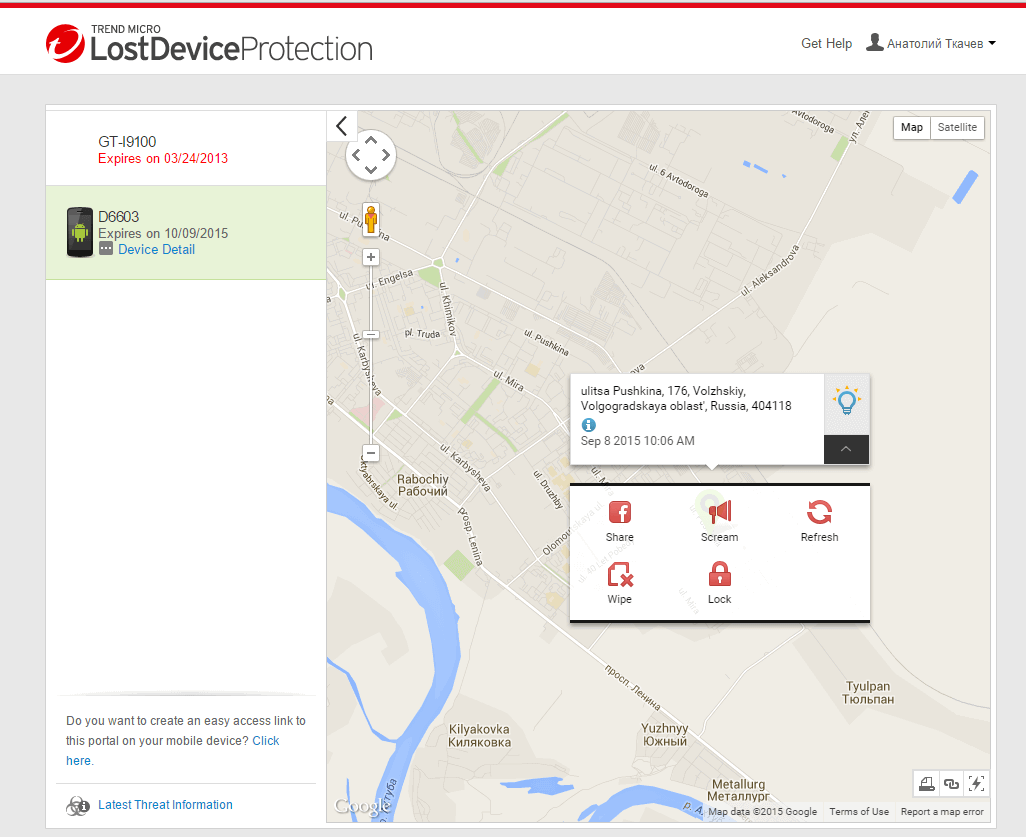
Task: Select the Street View pegman
Action: 371,219
